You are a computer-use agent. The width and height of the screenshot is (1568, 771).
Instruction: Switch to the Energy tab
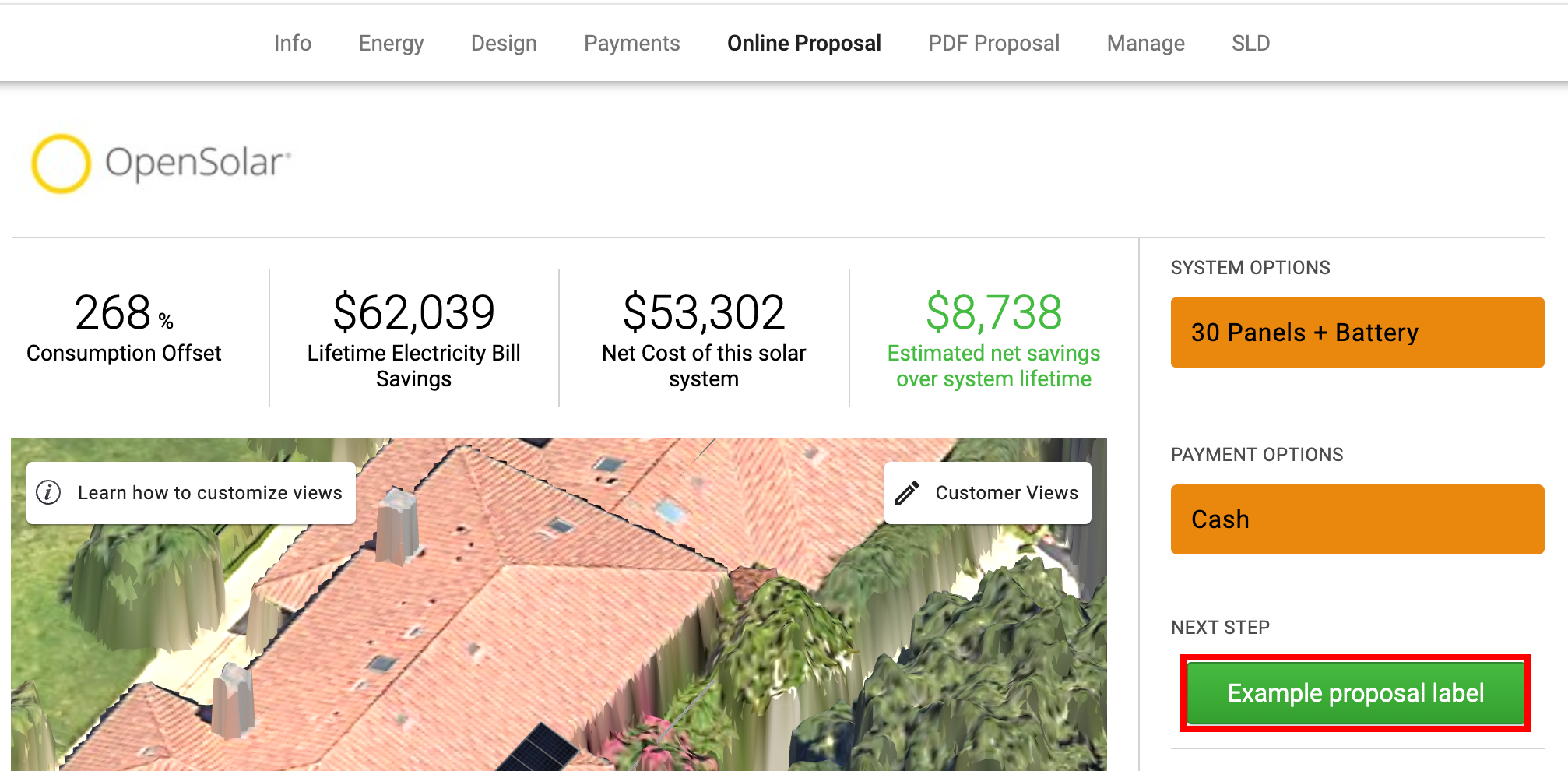(x=391, y=43)
